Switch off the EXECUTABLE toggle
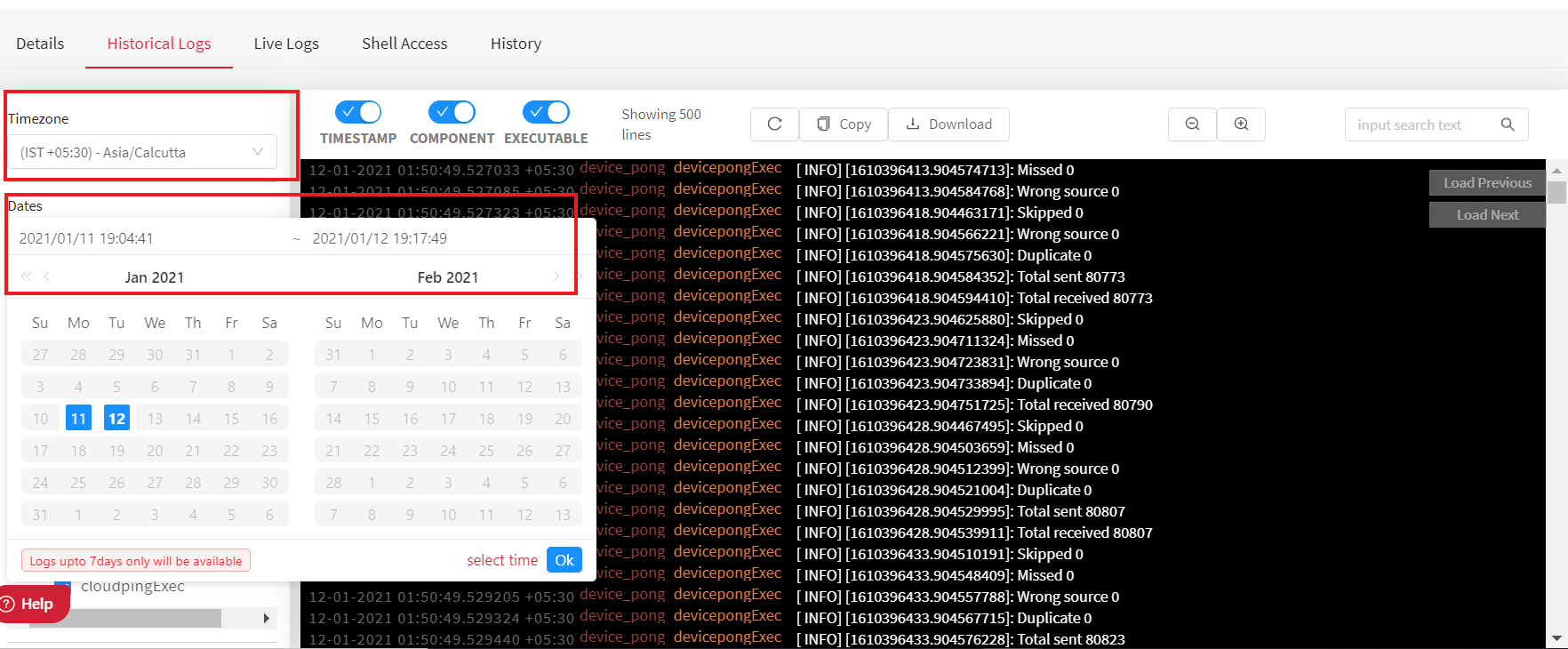1568x649 pixels. [546, 112]
